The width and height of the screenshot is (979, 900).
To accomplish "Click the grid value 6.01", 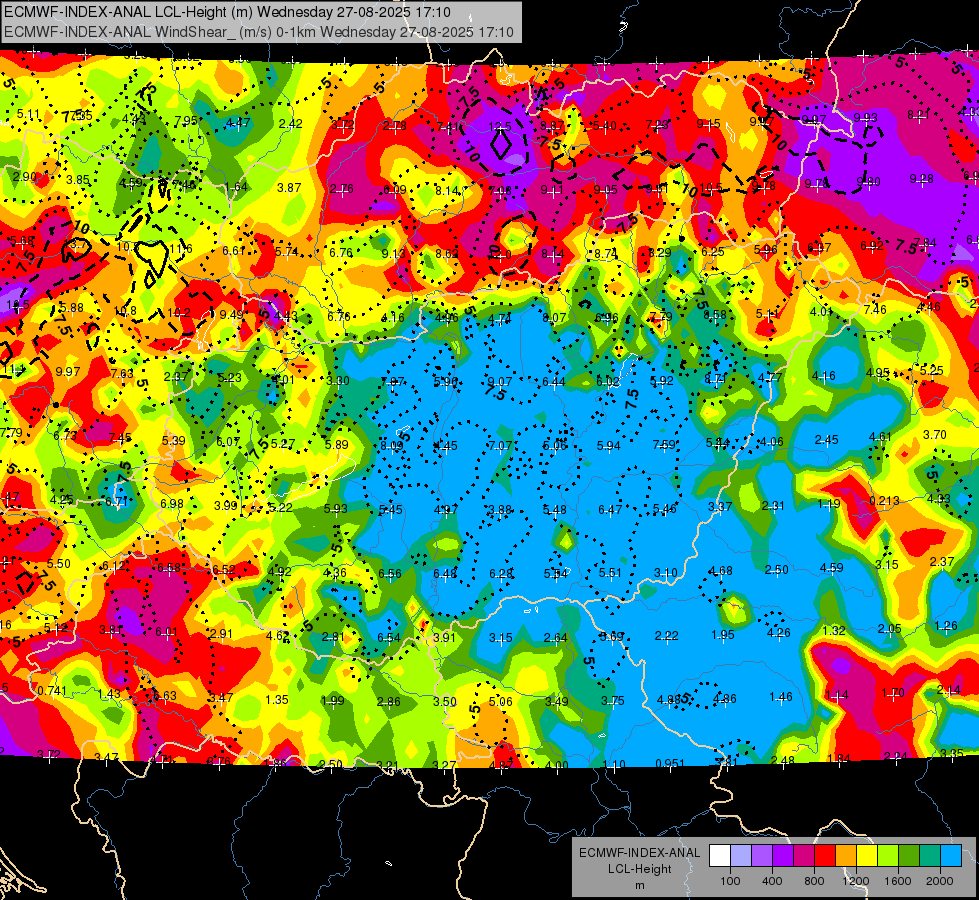I will (167, 632).
